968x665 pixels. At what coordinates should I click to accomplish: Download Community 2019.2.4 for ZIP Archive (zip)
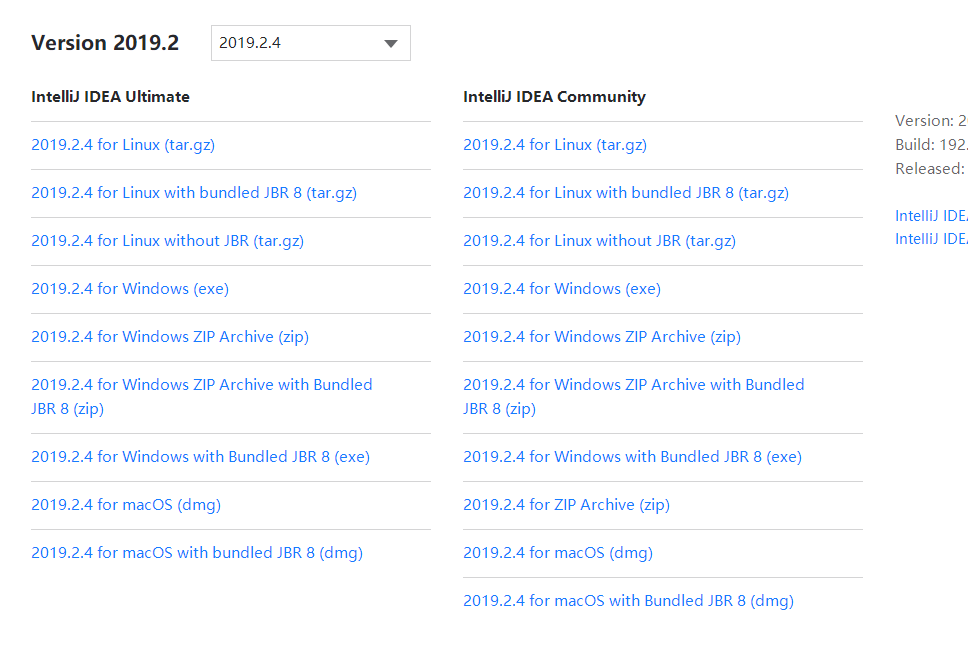pyautogui.click(x=567, y=505)
